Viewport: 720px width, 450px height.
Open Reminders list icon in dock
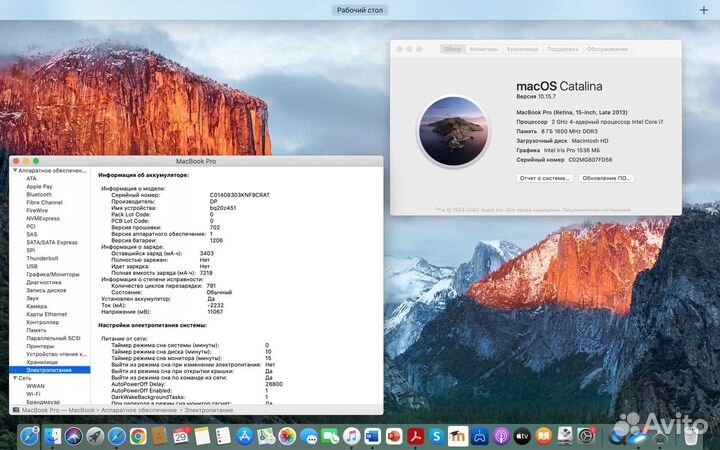pos(223,436)
